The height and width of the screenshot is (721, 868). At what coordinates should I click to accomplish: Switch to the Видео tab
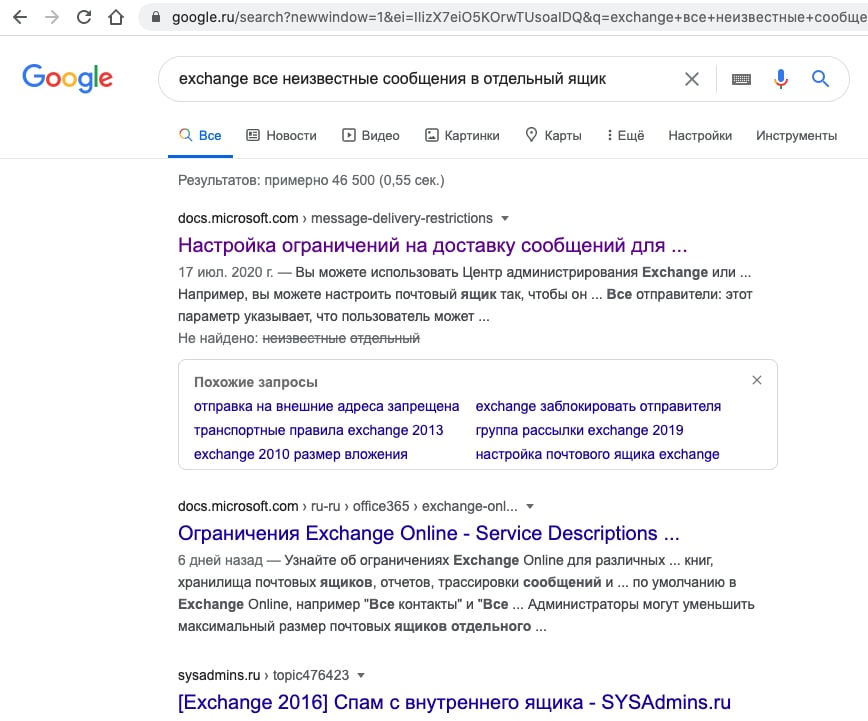tap(371, 135)
